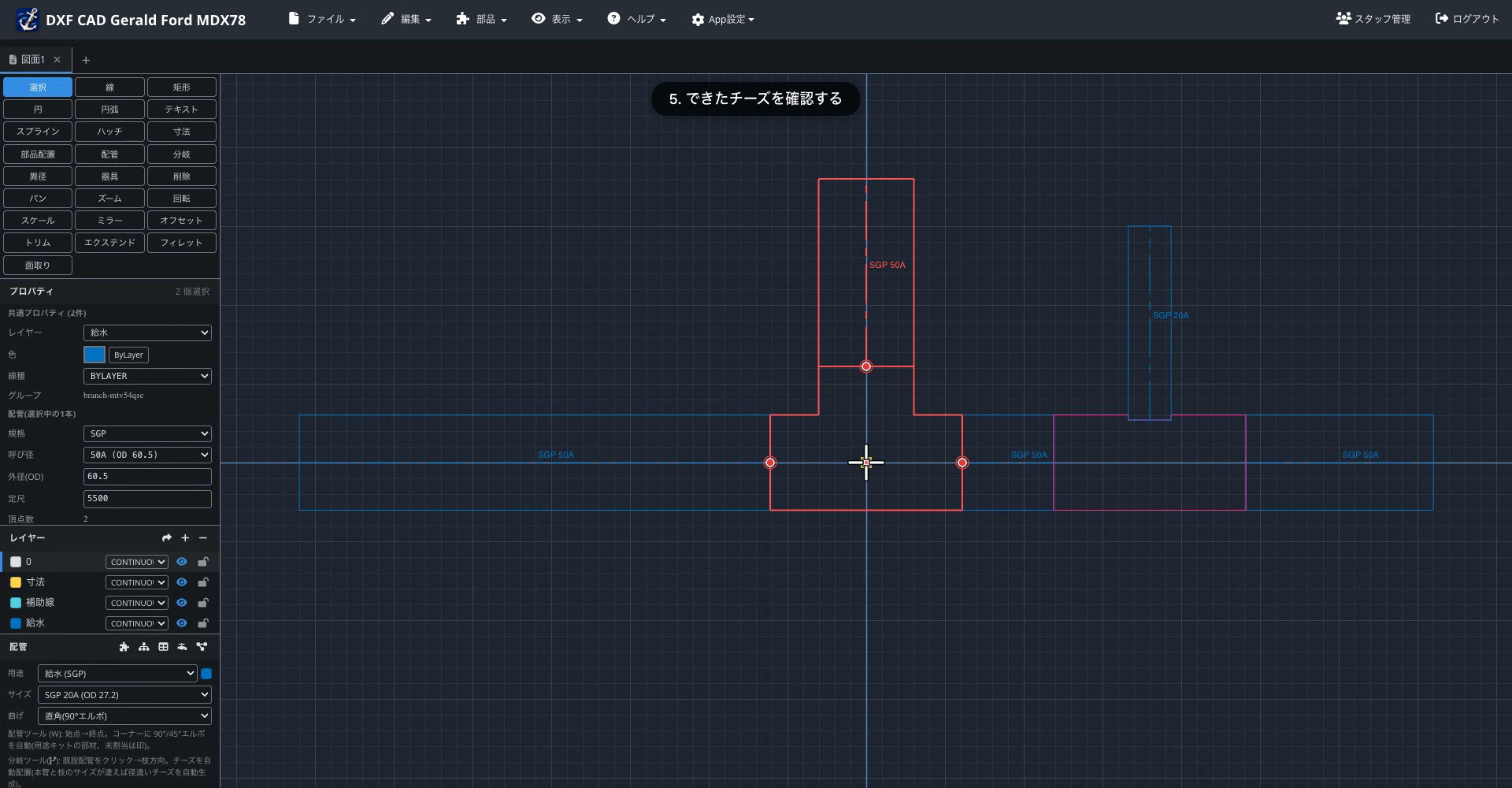The image size is (1512, 788).
Task: Open the サイズ SGP 20A (OD 27.2) dropdown
Action: click(124, 695)
